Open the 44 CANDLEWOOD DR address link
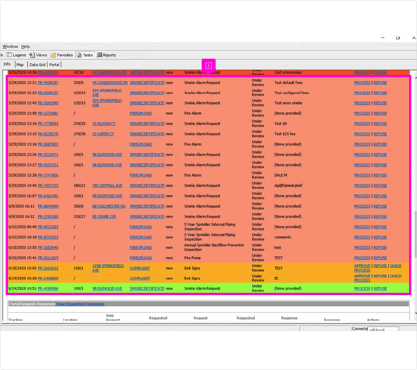This screenshot has width=417, height=370. point(110,83)
